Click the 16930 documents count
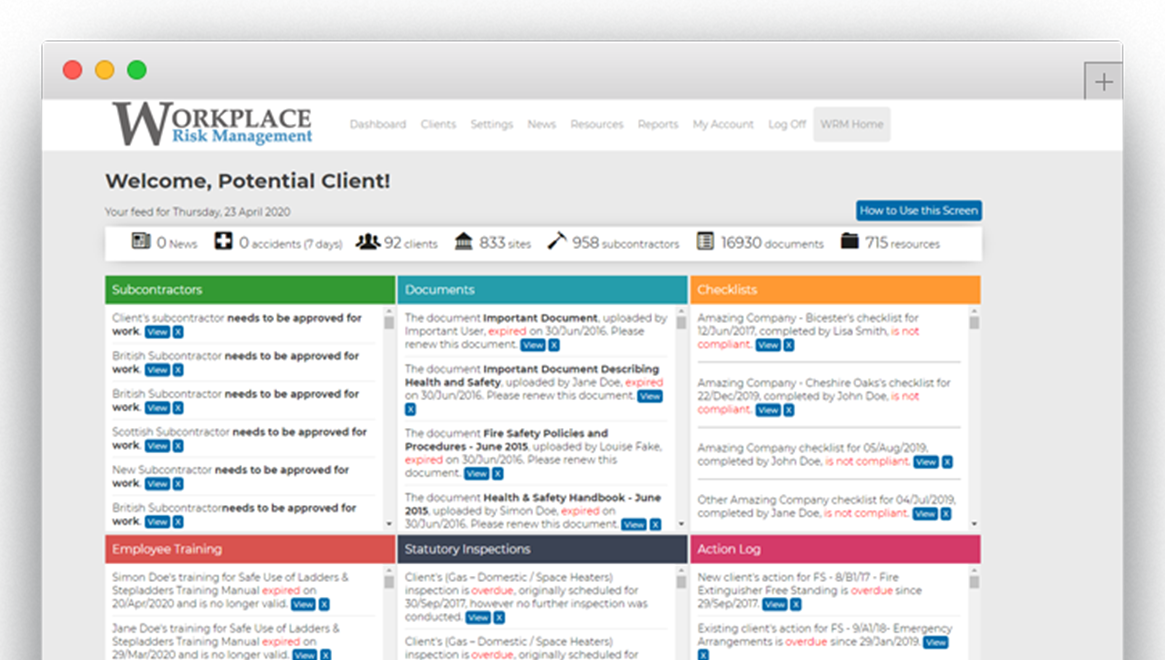Image resolution: width=1165 pixels, height=660 pixels. coord(773,243)
